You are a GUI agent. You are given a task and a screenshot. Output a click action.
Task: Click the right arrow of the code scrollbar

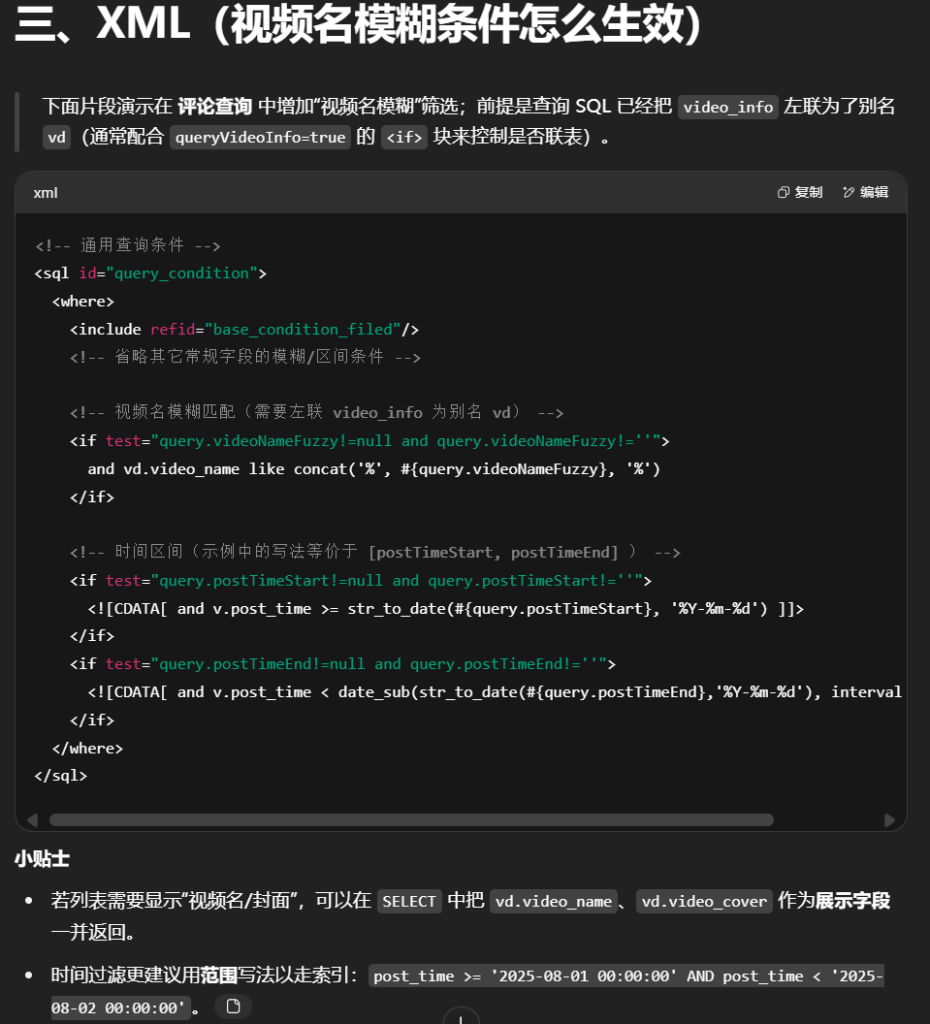click(x=889, y=820)
